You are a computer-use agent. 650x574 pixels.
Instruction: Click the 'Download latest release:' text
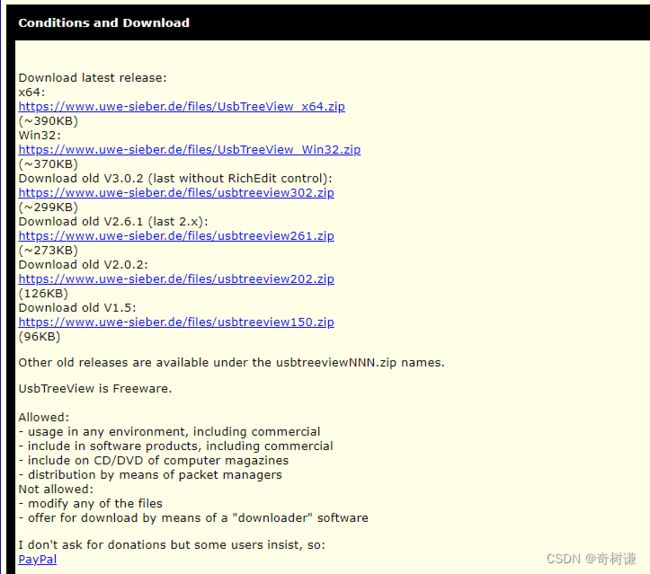[92, 78]
